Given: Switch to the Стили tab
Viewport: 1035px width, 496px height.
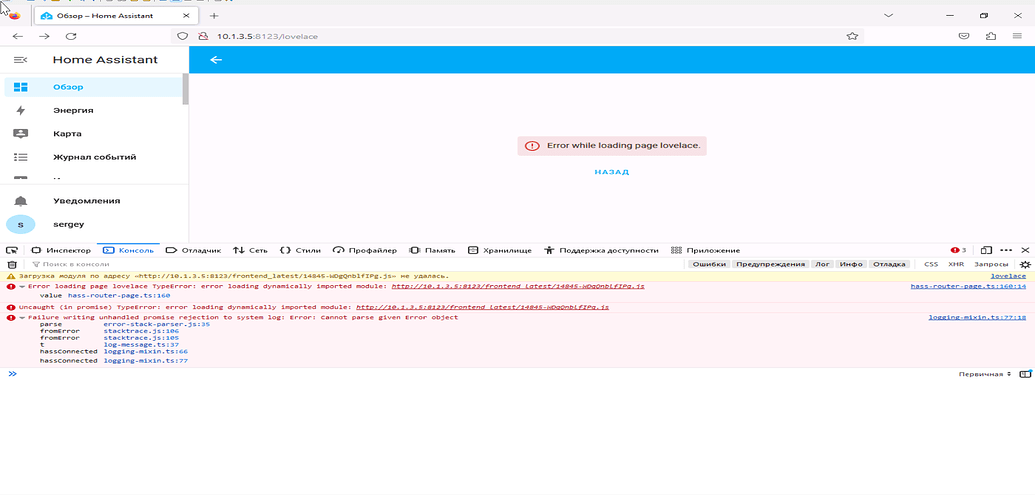Looking at the screenshot, I should [300, 250].
